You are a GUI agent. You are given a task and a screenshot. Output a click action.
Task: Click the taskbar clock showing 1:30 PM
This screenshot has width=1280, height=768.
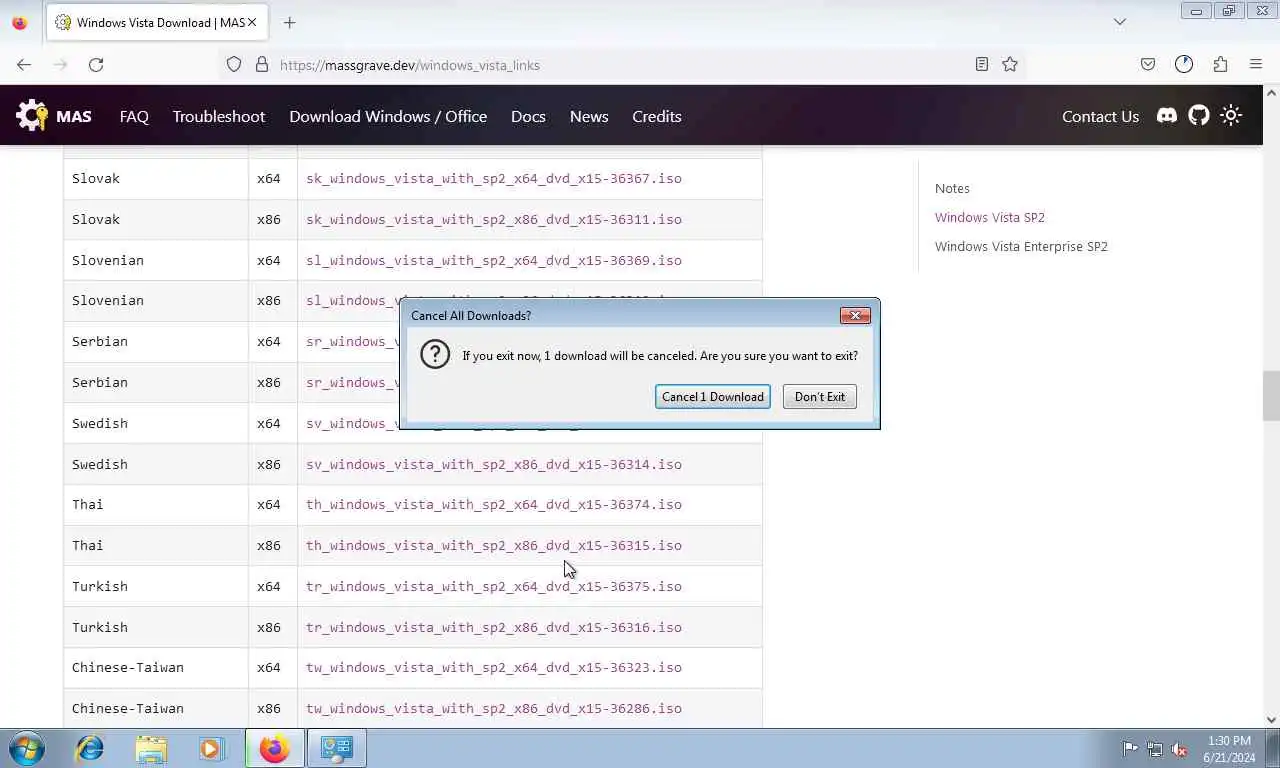[x=1230, y=749]
